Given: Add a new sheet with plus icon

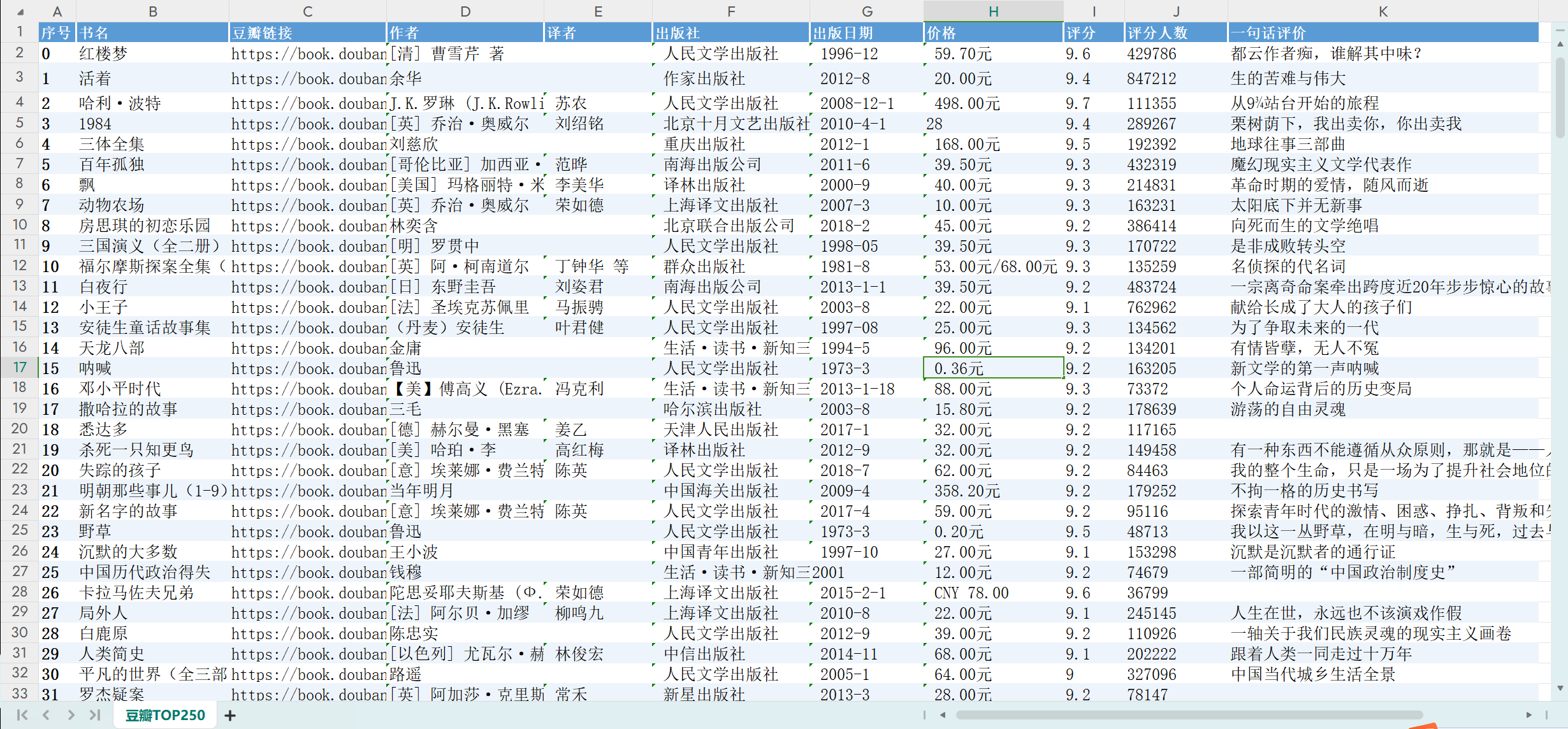Looking at the screenshot, I should click(x=230, y=716).
